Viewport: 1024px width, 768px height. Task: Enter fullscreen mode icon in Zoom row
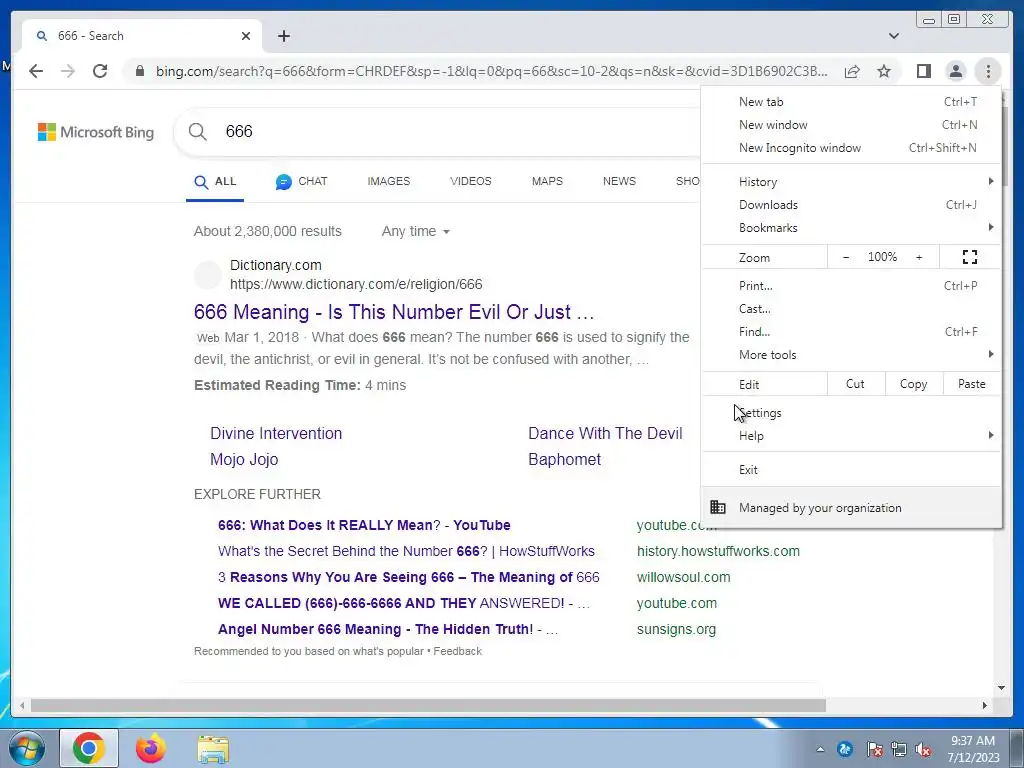pyautogui.click(x=970, y=257)
